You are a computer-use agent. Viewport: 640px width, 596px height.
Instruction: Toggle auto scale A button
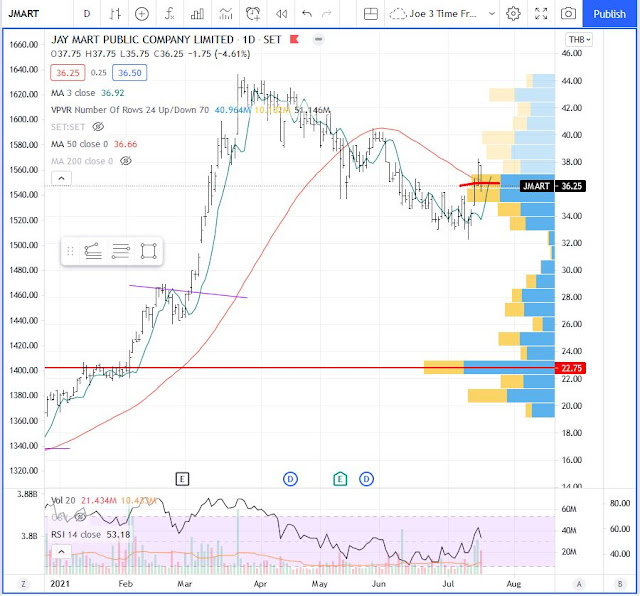pos(579,584)
